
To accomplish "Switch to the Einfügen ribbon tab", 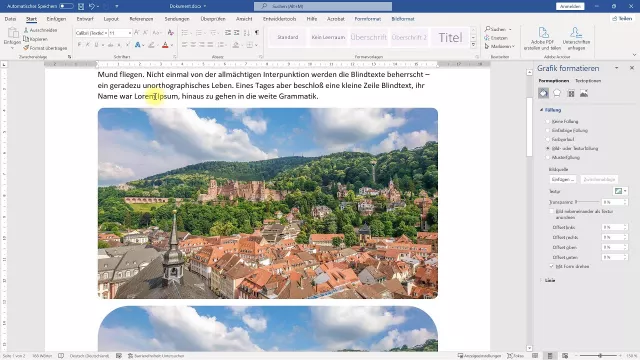I will click(56, 19).
